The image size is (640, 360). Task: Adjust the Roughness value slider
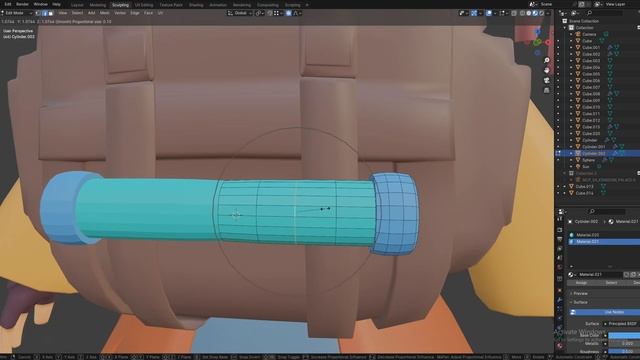pyautogui.click(x=624, y=351)
